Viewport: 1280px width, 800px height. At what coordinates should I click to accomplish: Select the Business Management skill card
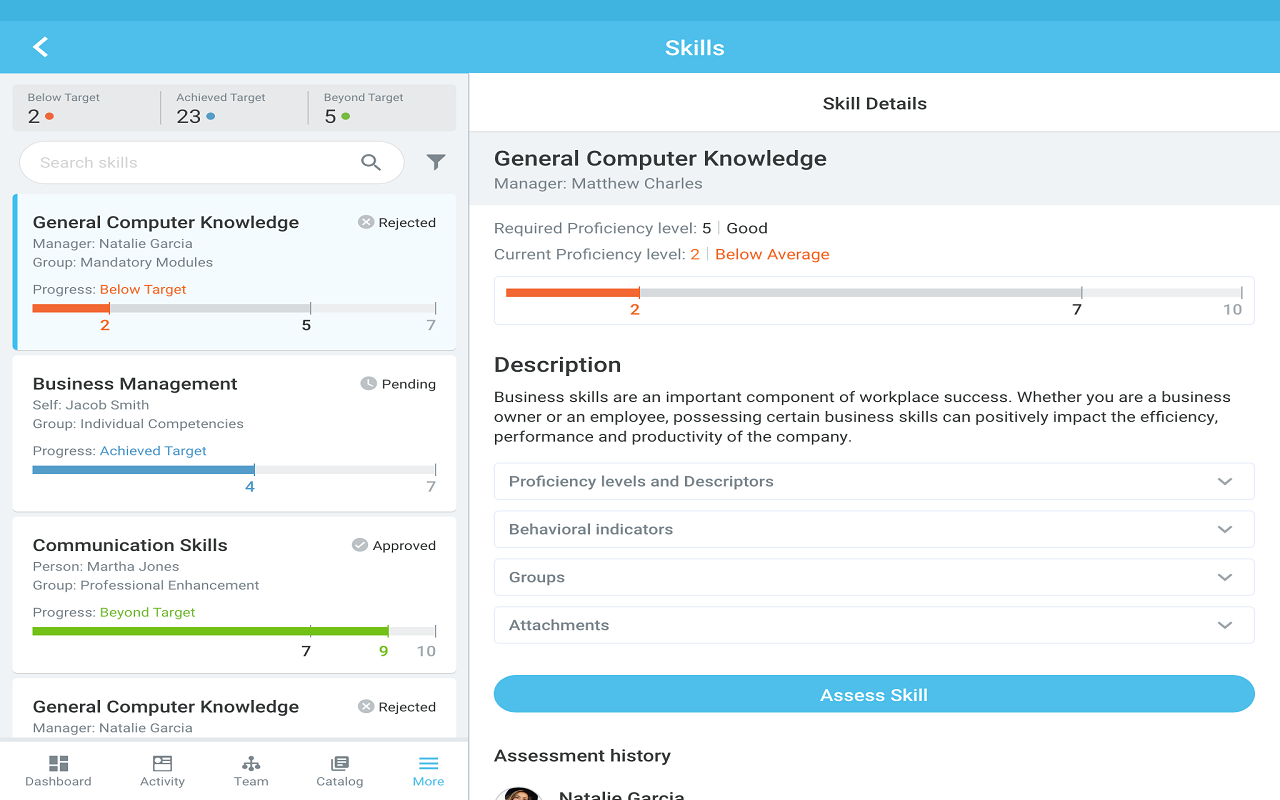[x=234, y=433]
